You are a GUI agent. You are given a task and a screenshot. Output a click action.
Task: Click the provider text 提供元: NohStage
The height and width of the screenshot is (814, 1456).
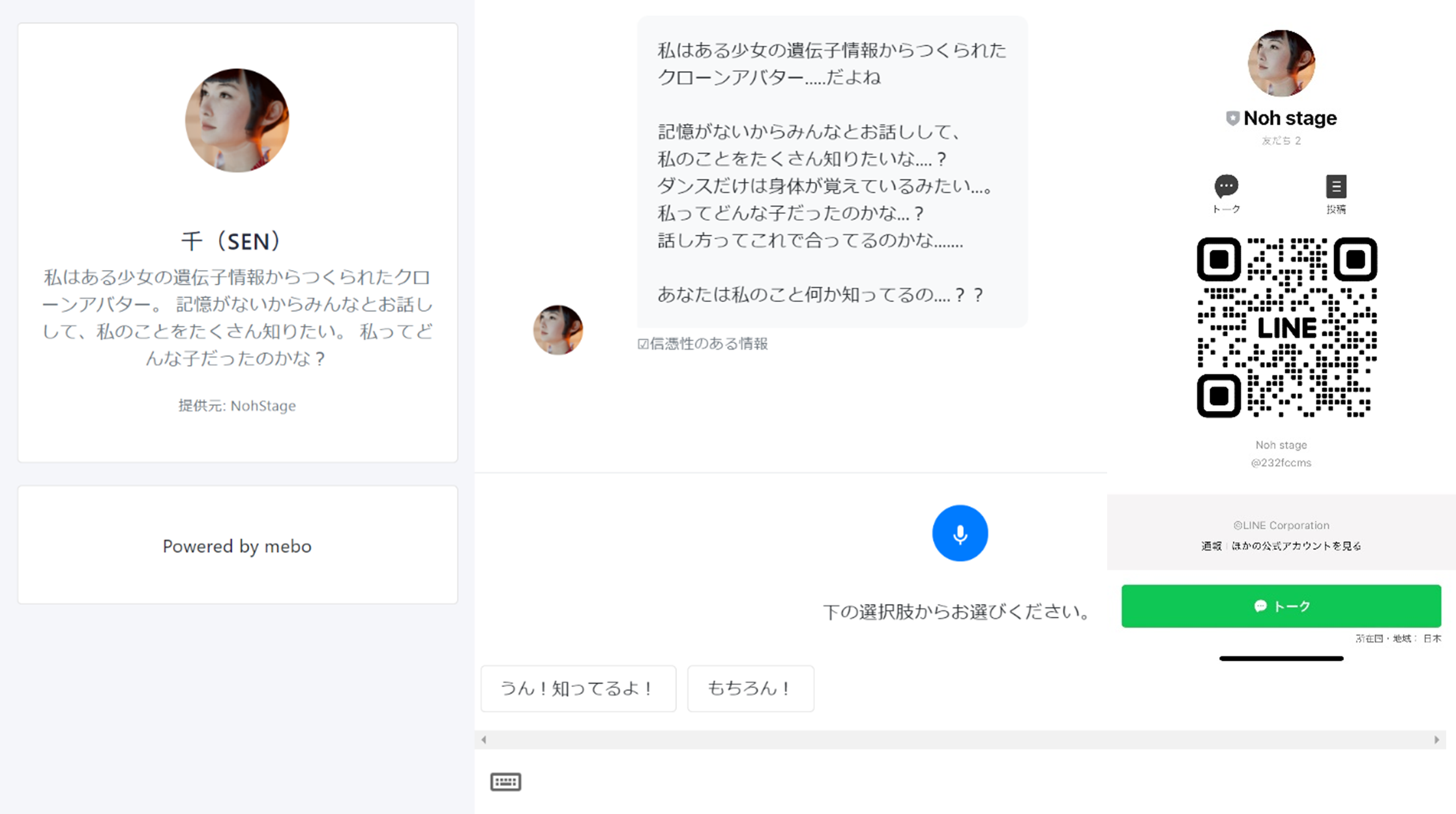(237, 406)
